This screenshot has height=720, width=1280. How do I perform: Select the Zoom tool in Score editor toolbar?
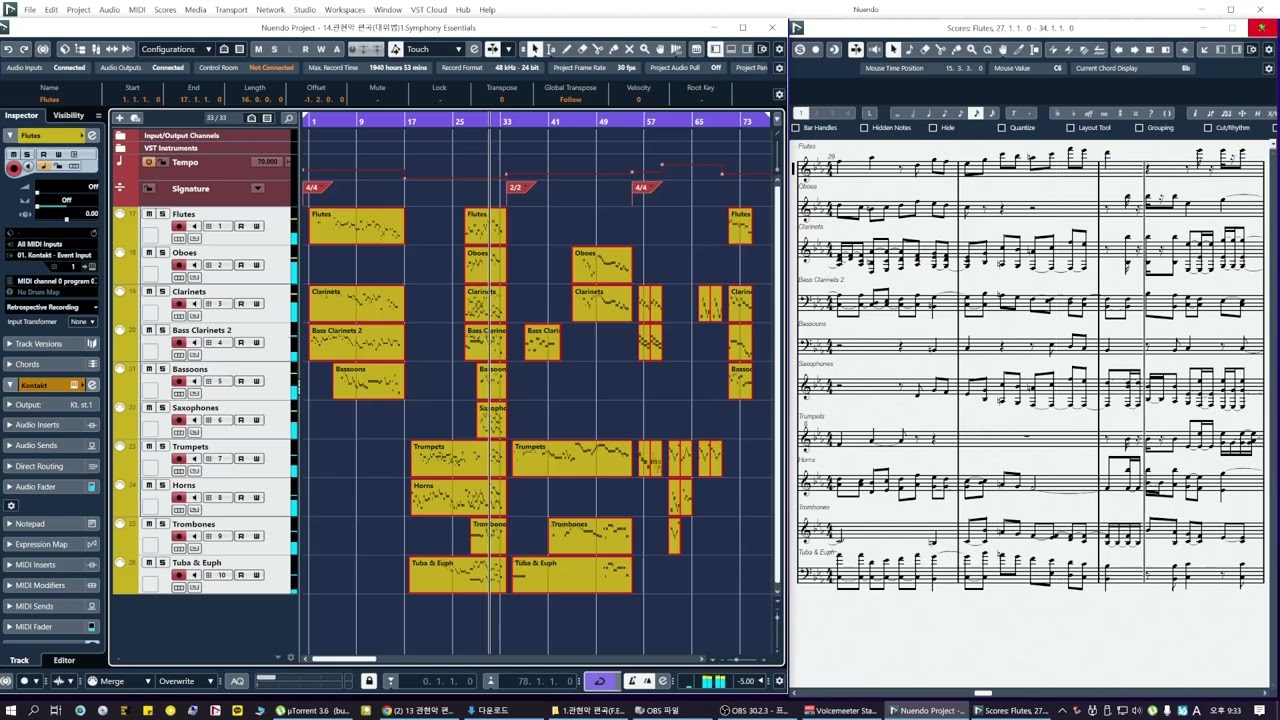tap(972, 49)
